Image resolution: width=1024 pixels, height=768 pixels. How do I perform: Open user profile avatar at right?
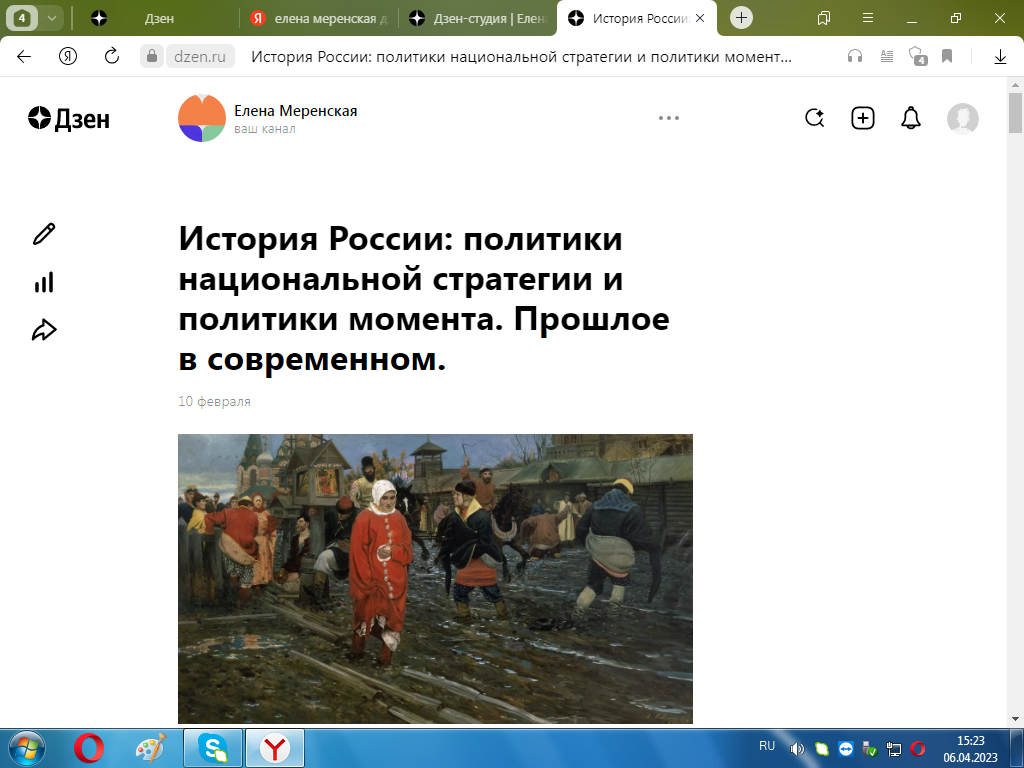963,118
